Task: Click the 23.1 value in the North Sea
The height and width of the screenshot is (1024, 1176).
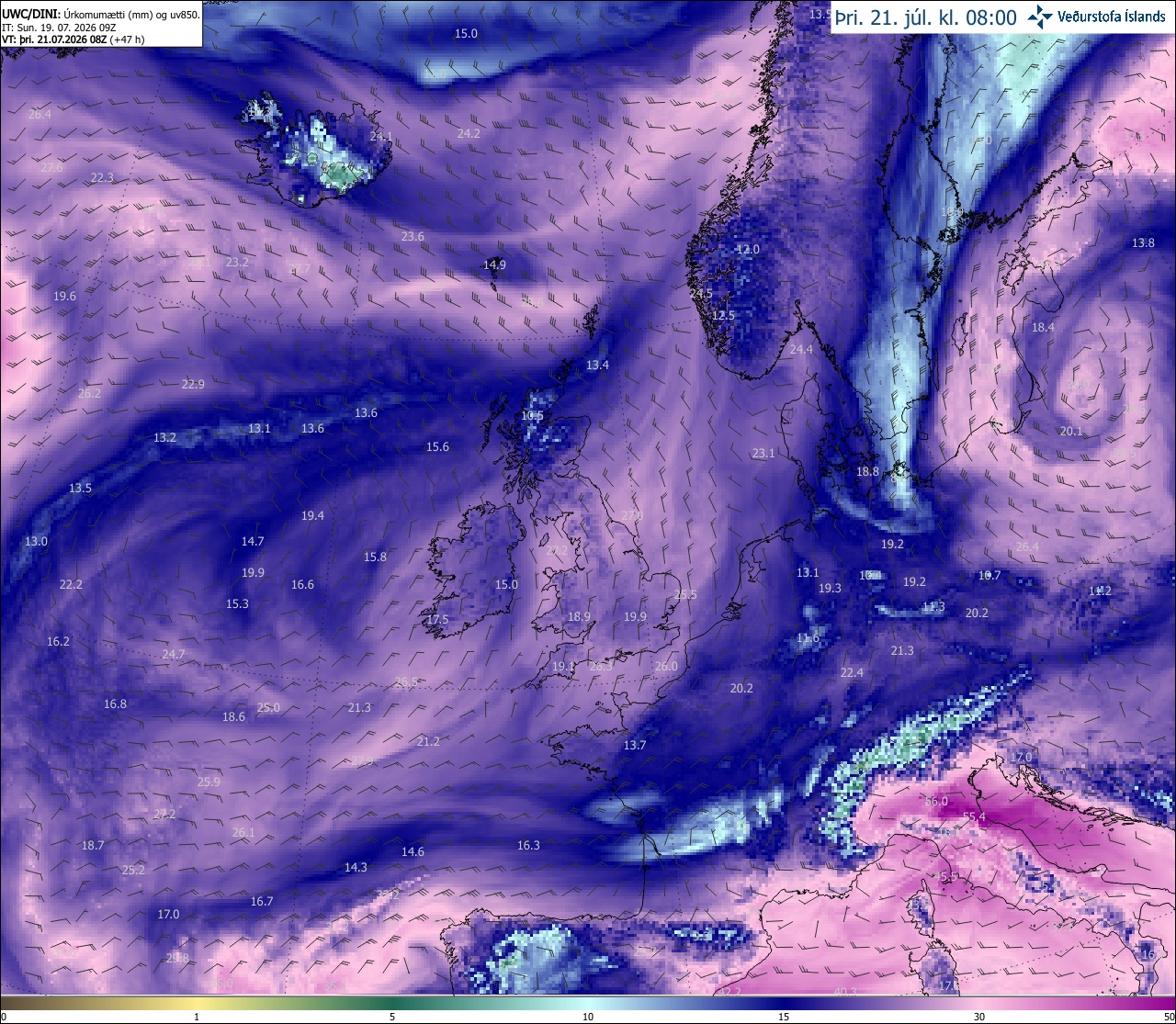Action: click(763, 453)
